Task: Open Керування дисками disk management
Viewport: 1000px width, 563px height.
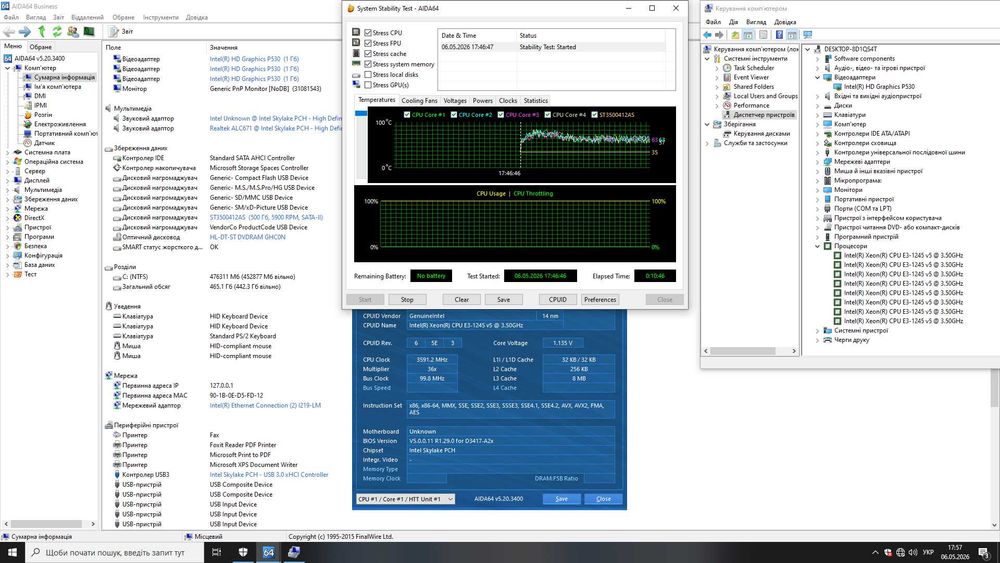Action: (x=761, y=134)
